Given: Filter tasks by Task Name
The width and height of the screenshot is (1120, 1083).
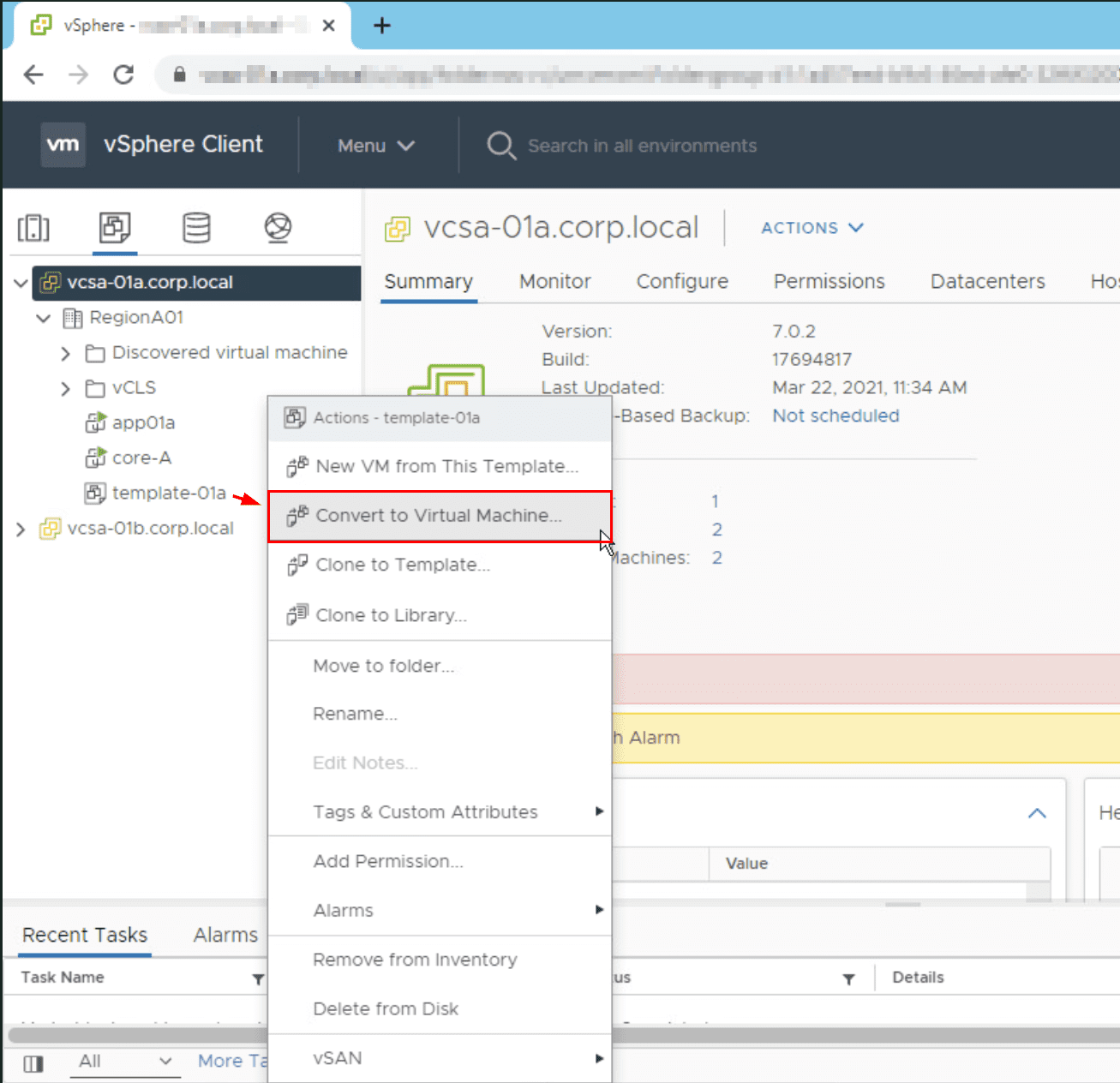Looking at the screenshot, I should (258, 978).
